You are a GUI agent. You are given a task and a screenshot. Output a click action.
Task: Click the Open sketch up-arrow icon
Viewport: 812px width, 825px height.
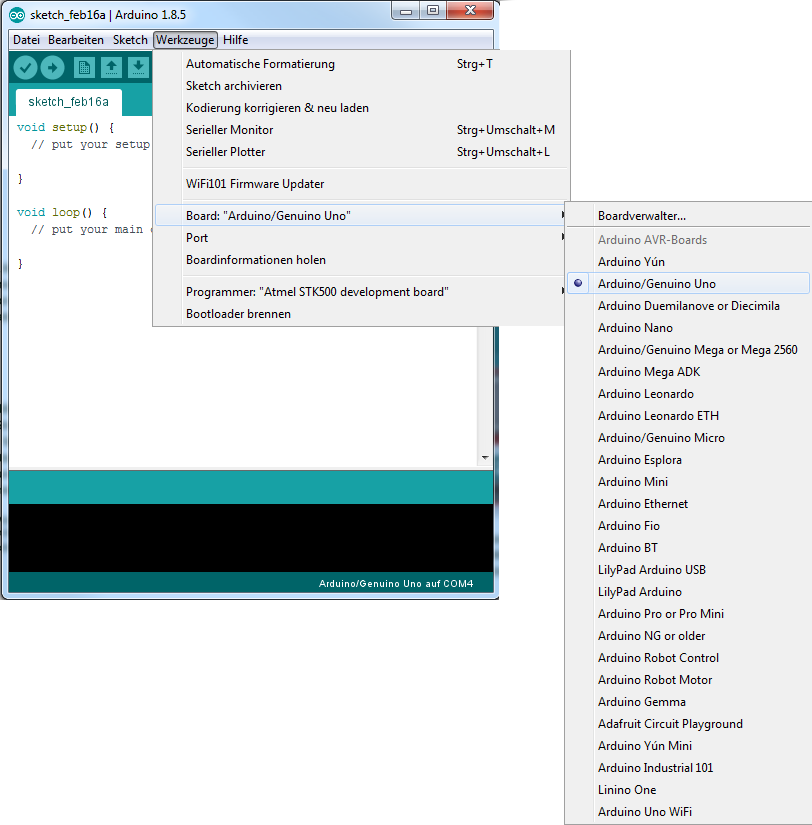(x=111, y=68)
